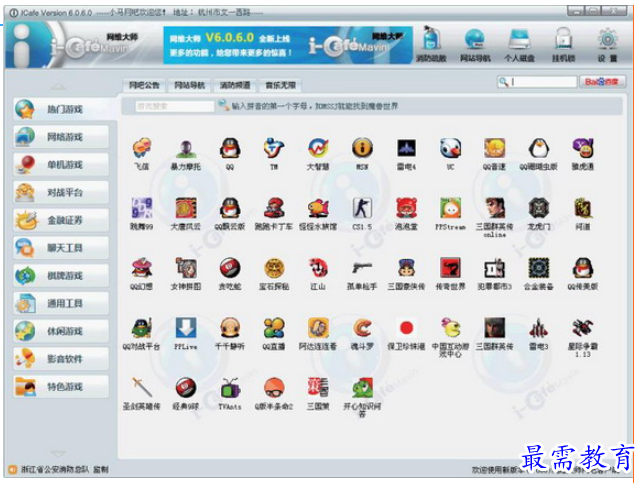Open the 网站导航 globe toolbar icon
Screen dimensions: 643x489
[475, 44]
